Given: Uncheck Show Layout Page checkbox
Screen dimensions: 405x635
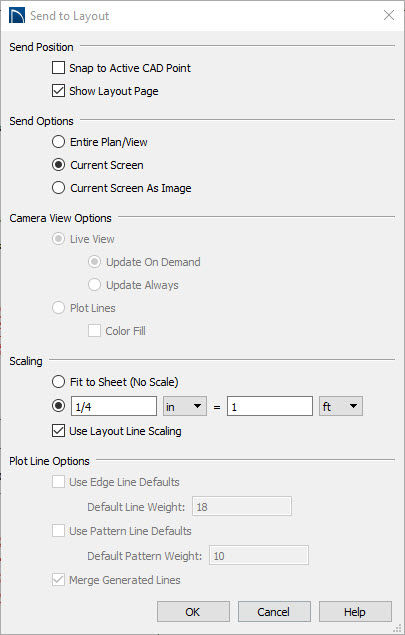Looking at the screenshot, I should (x=58, y=91).
